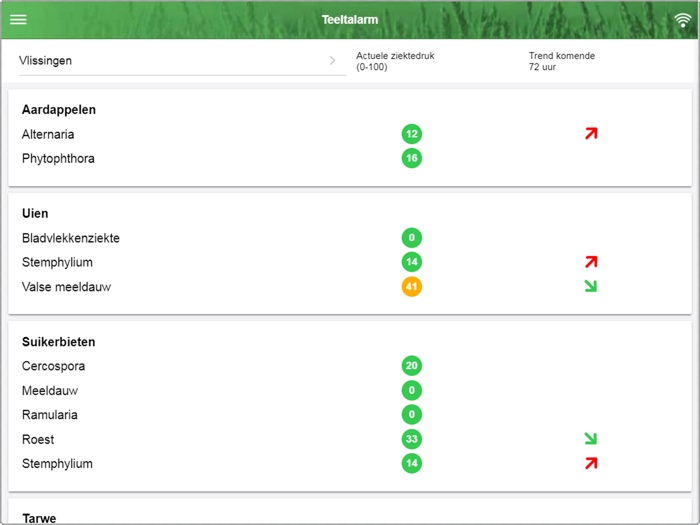Select the Ramularia row label

(x=50, y=415)
